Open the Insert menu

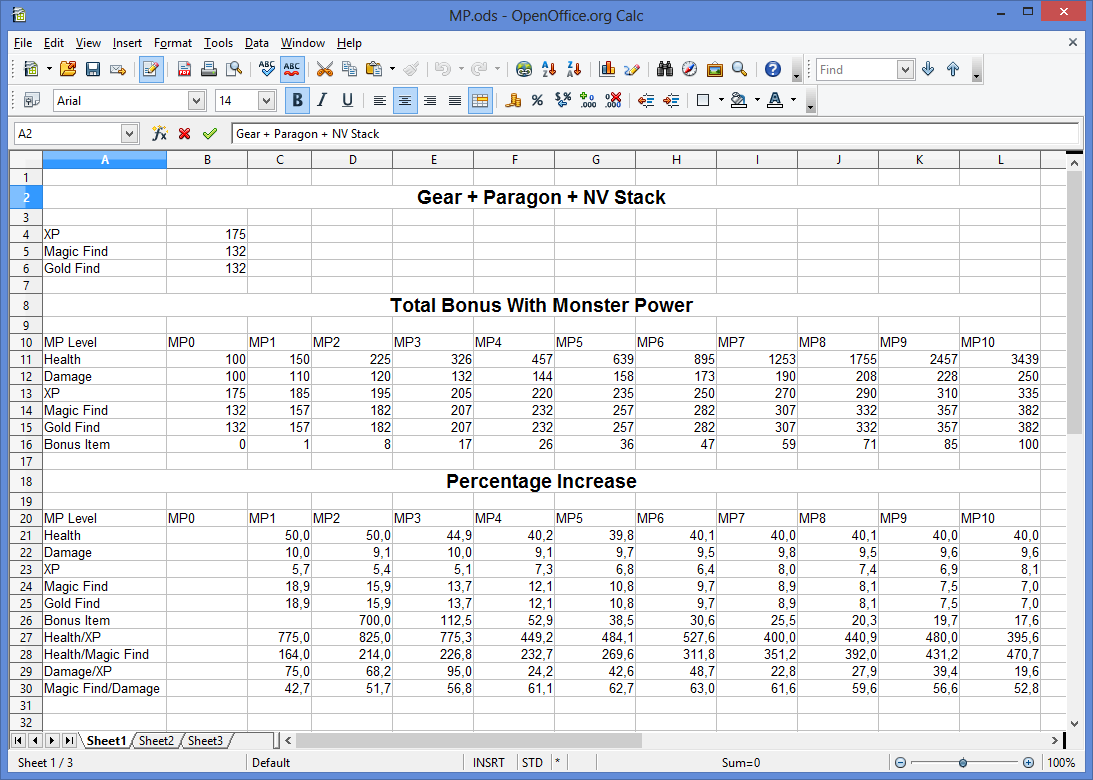[127, 43]
